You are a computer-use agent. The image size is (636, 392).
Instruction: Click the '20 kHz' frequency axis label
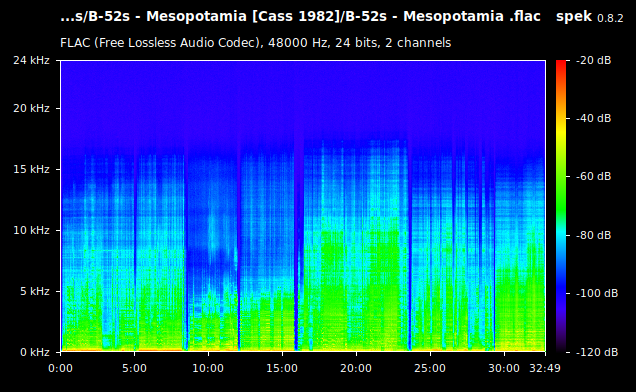(31, 108)
